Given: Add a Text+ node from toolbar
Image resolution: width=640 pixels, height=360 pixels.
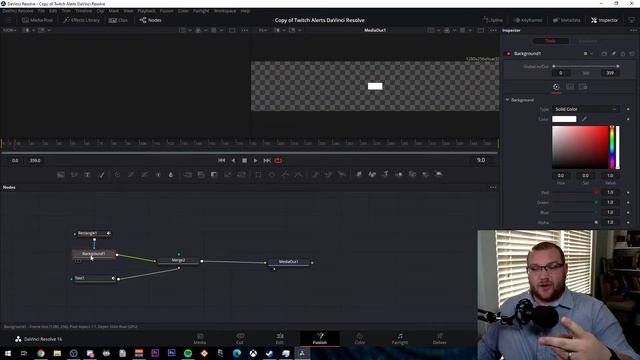Looking at the screenshot, I should point(87,175).
